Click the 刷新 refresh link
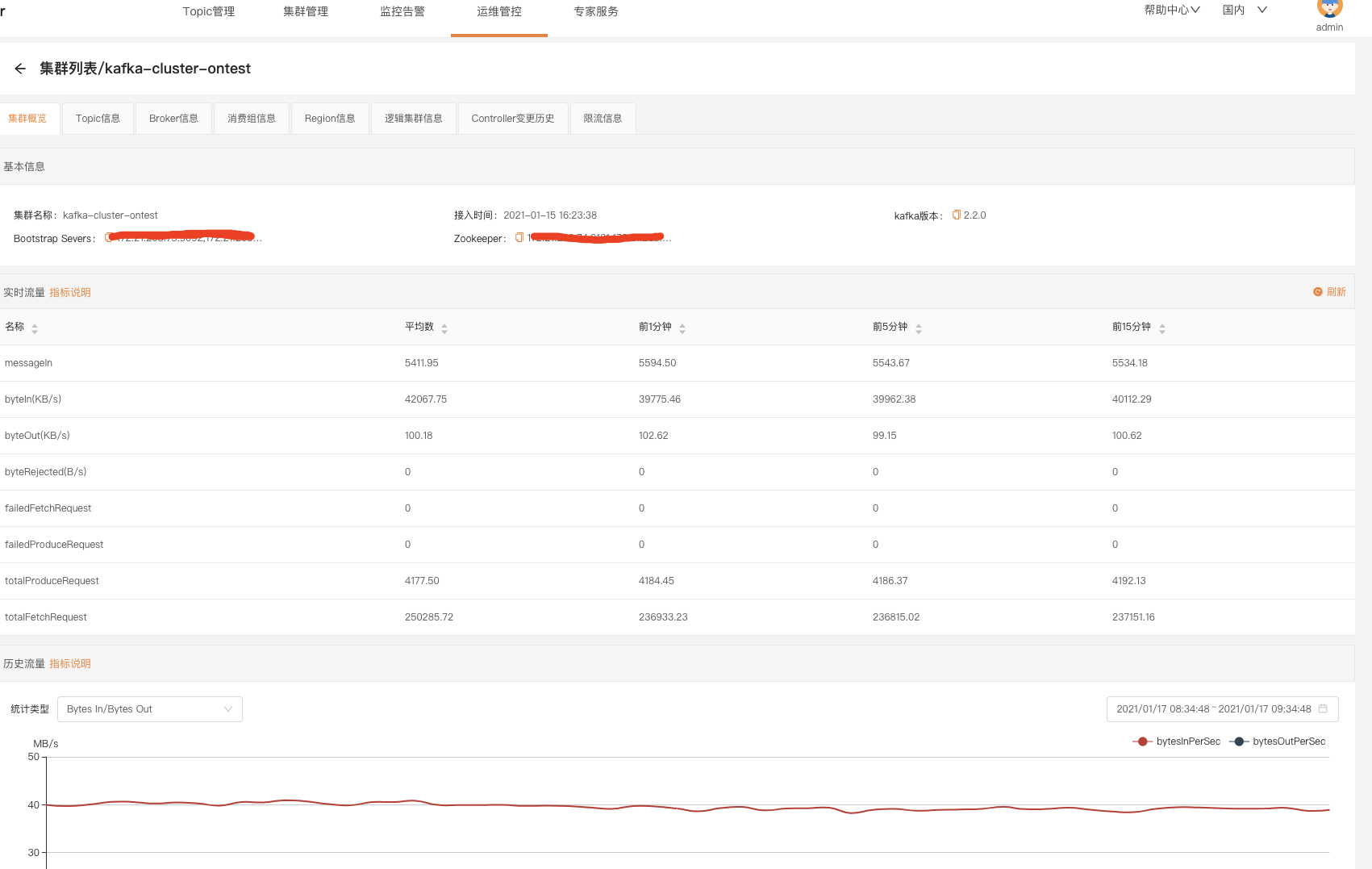This screenshot has height=869, width=1372. tap(1337, 292)
